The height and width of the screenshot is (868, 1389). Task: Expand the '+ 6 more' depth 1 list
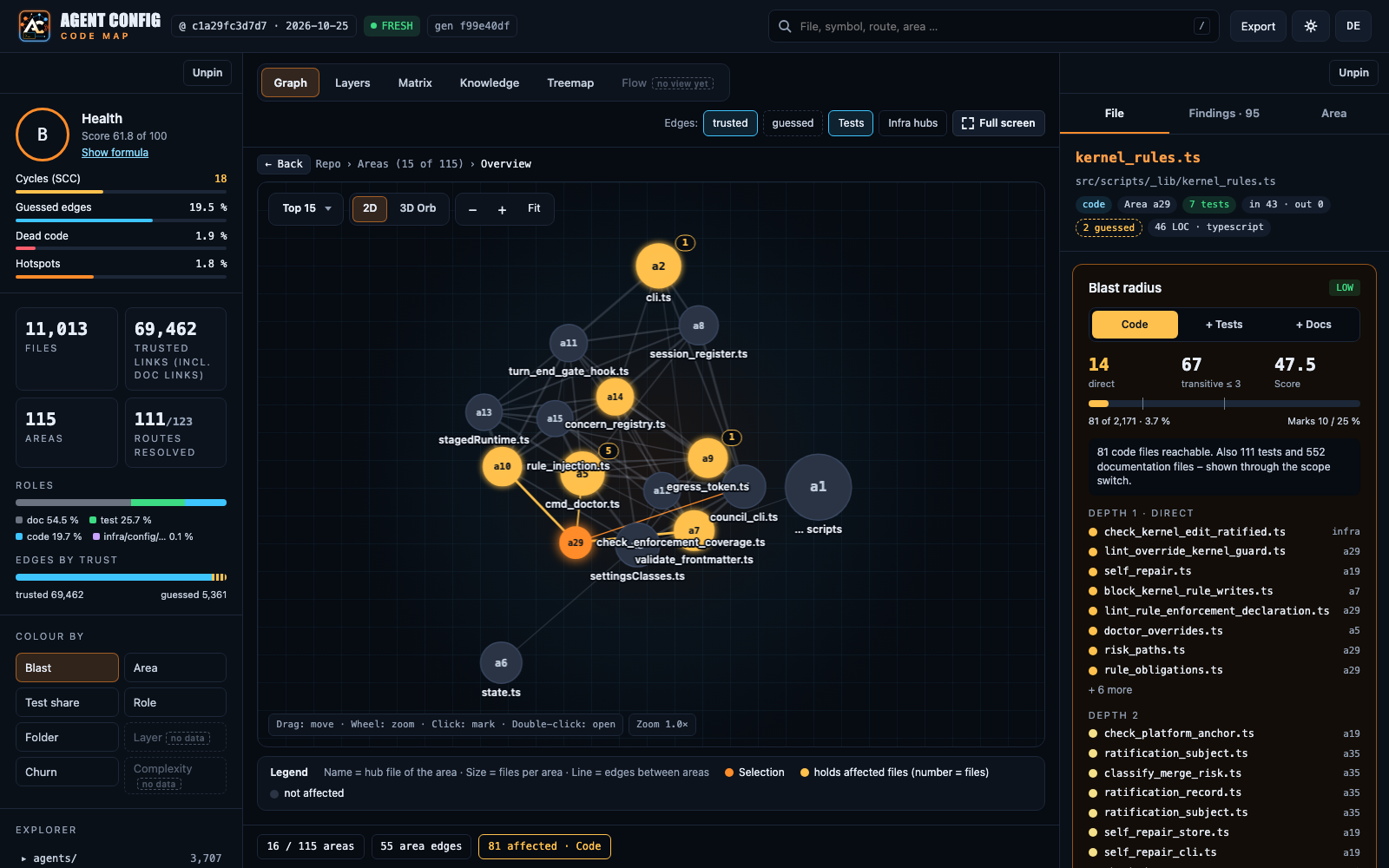tap(1110, 690)
